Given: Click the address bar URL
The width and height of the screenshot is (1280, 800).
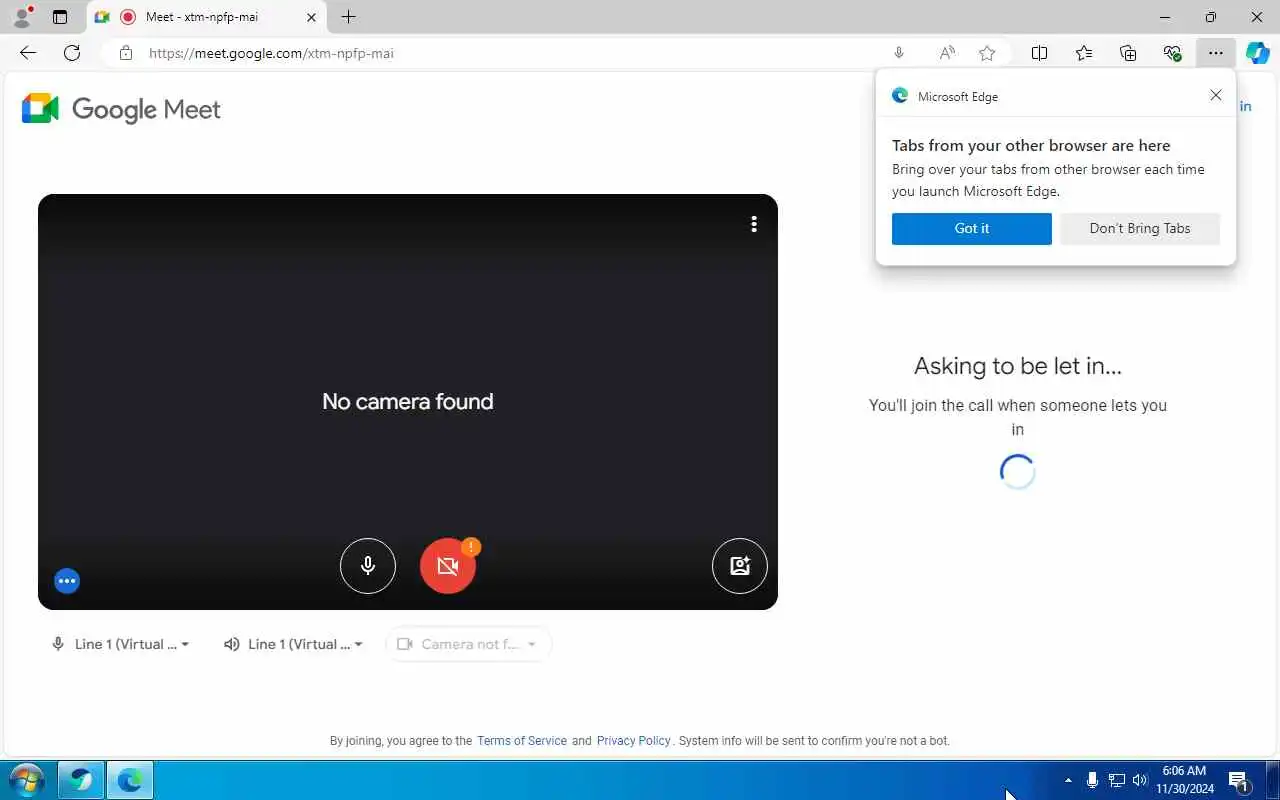Looking at the screenshot, I should tap(271, 53).
